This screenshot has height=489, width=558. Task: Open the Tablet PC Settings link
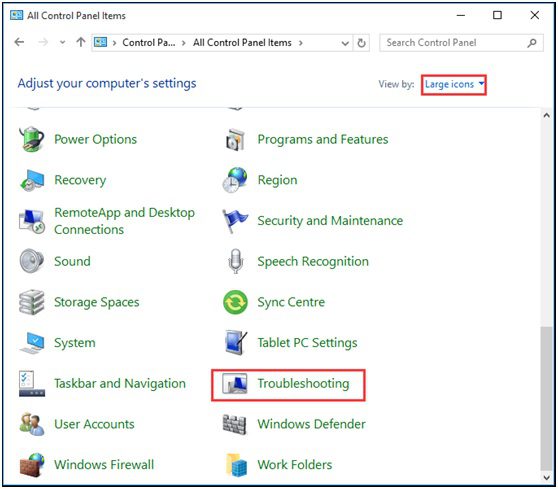pos(307,343)
